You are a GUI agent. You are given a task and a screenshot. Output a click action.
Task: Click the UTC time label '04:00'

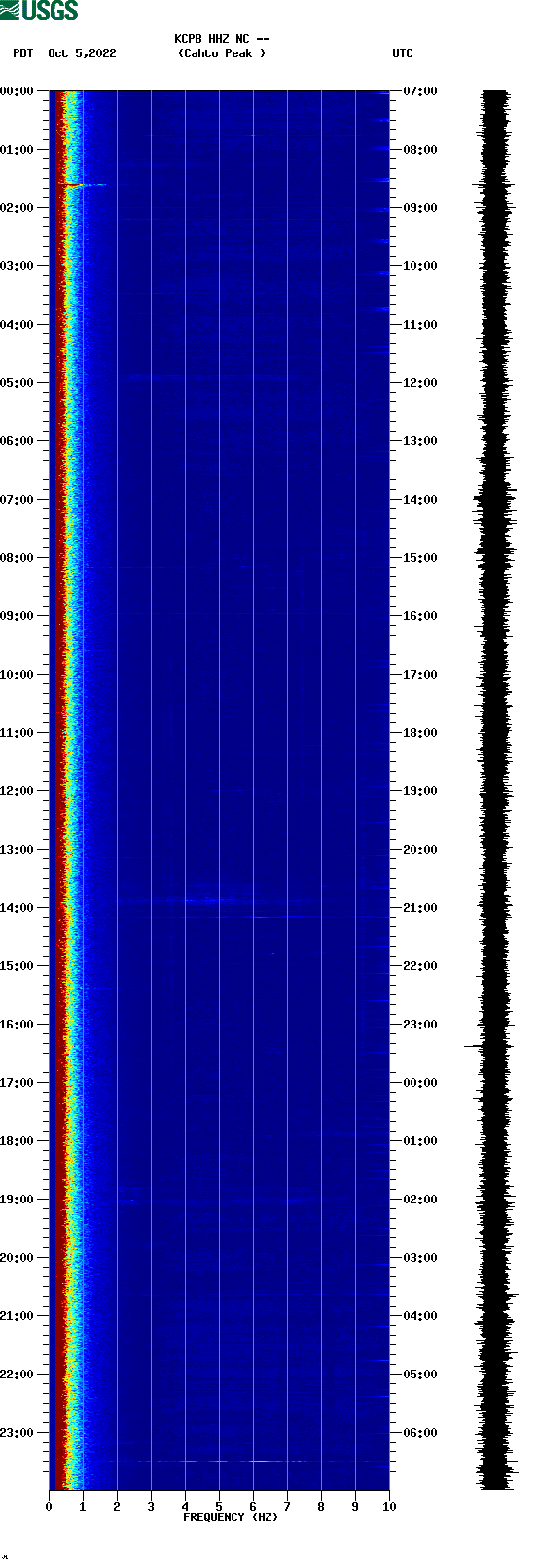click(x=420, y=1316)
